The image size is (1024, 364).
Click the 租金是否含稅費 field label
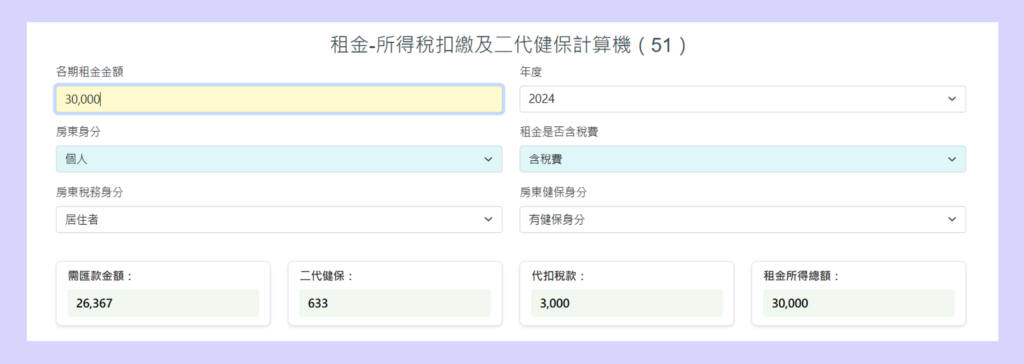pos(559,132)
